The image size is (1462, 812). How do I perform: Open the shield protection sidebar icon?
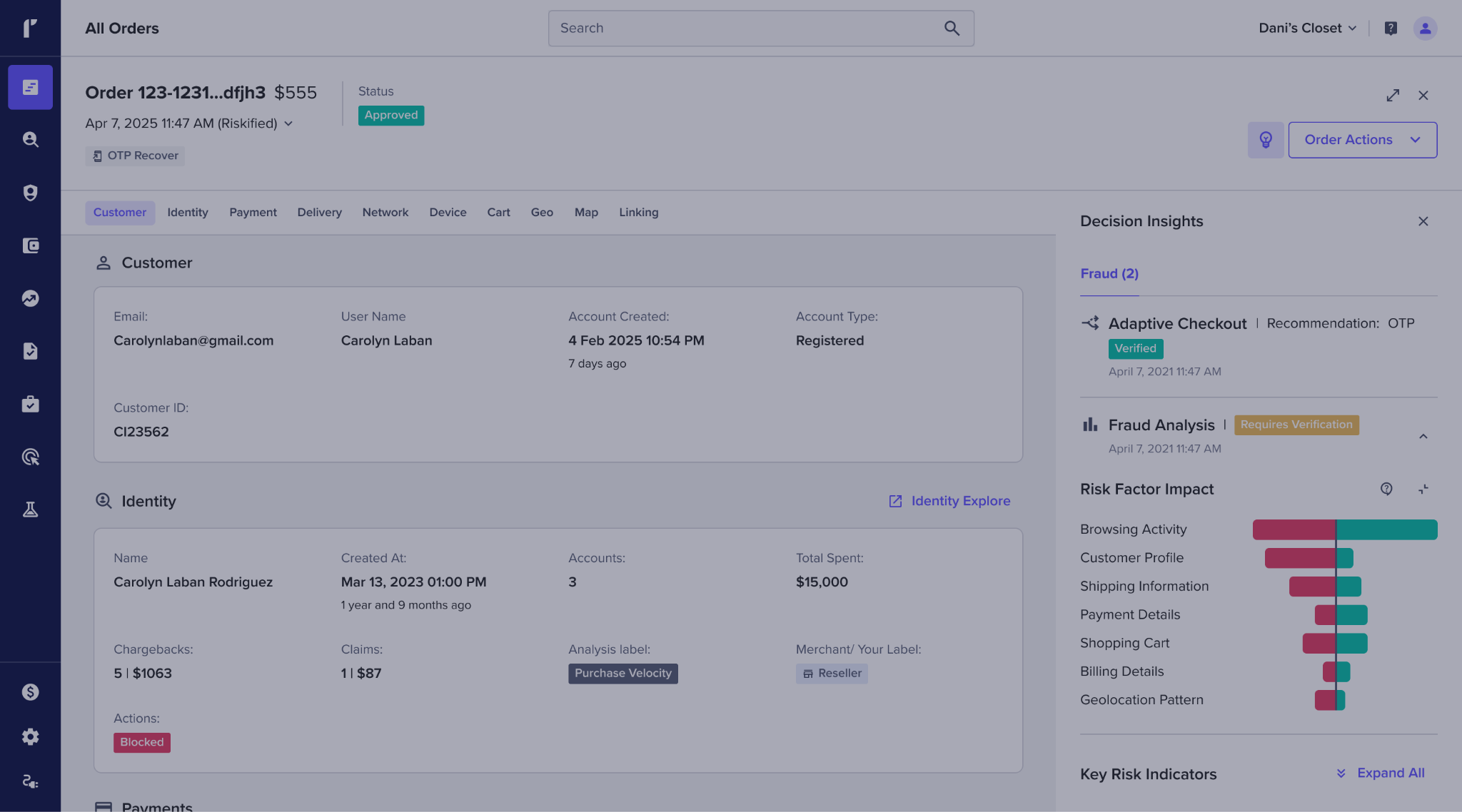click(30, 193)
